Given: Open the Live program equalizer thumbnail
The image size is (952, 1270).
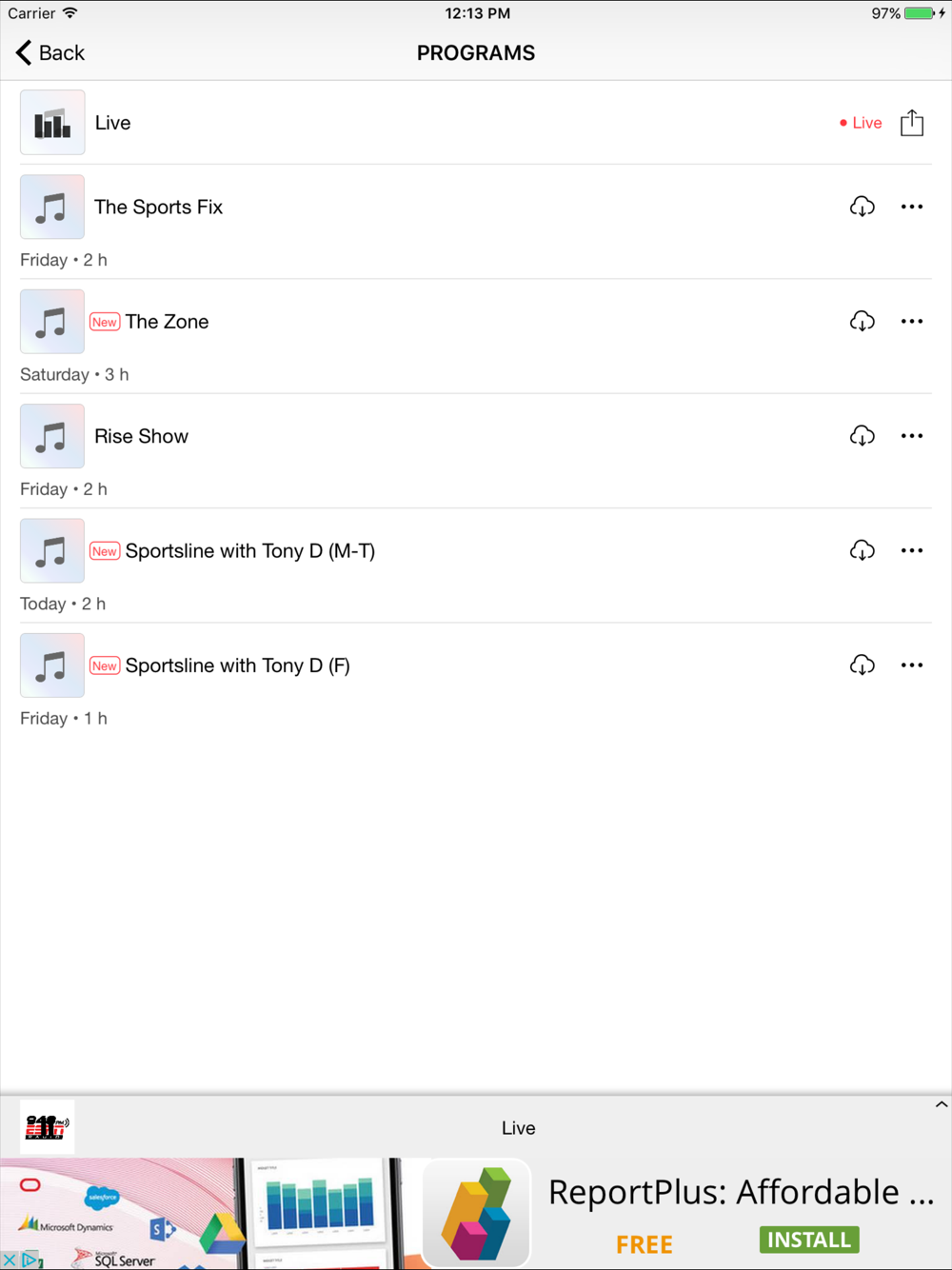Looking at the screenshot, I should 52,123.
